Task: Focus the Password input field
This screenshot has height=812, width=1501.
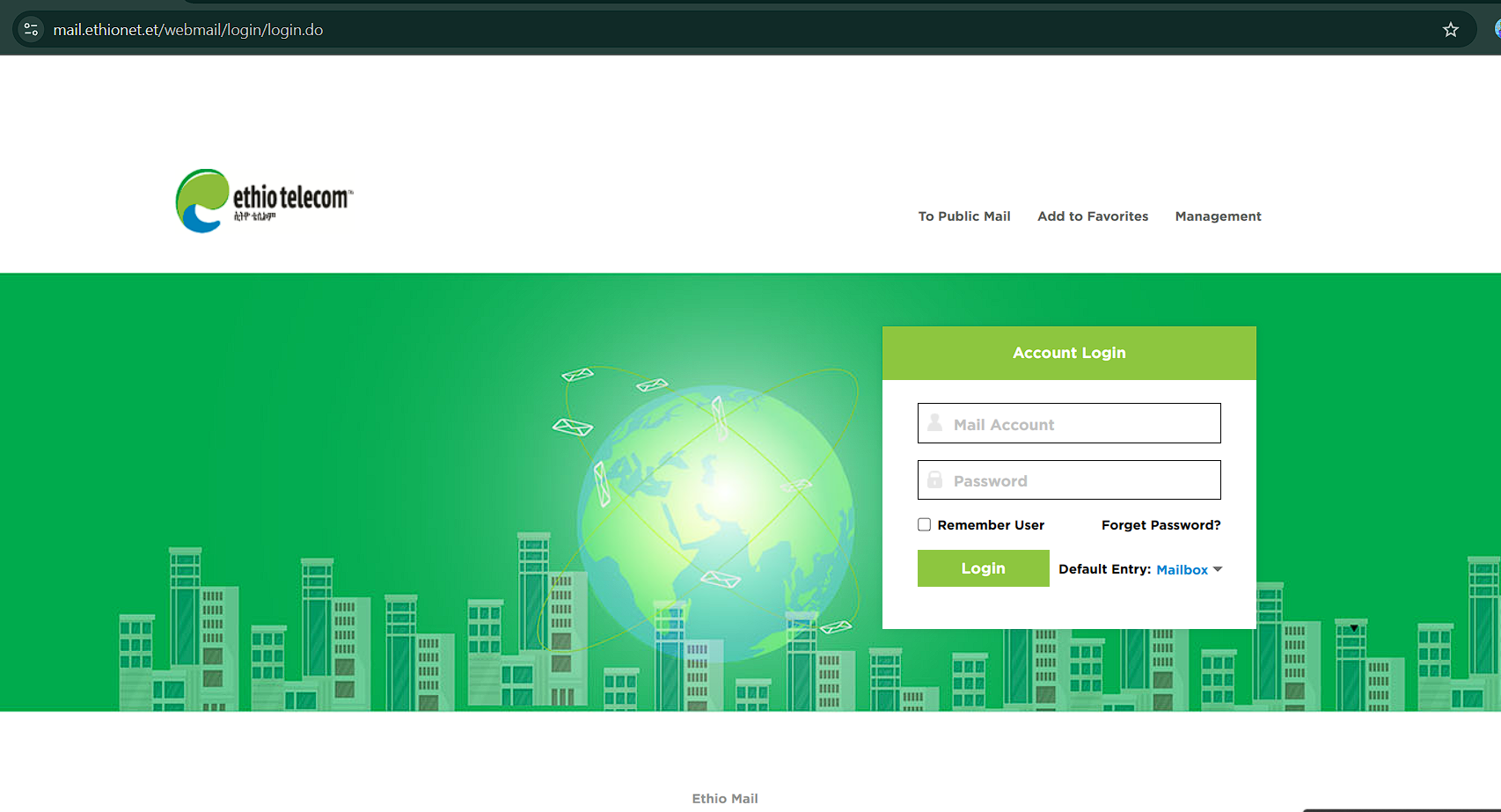Action: pos(1082,480)
